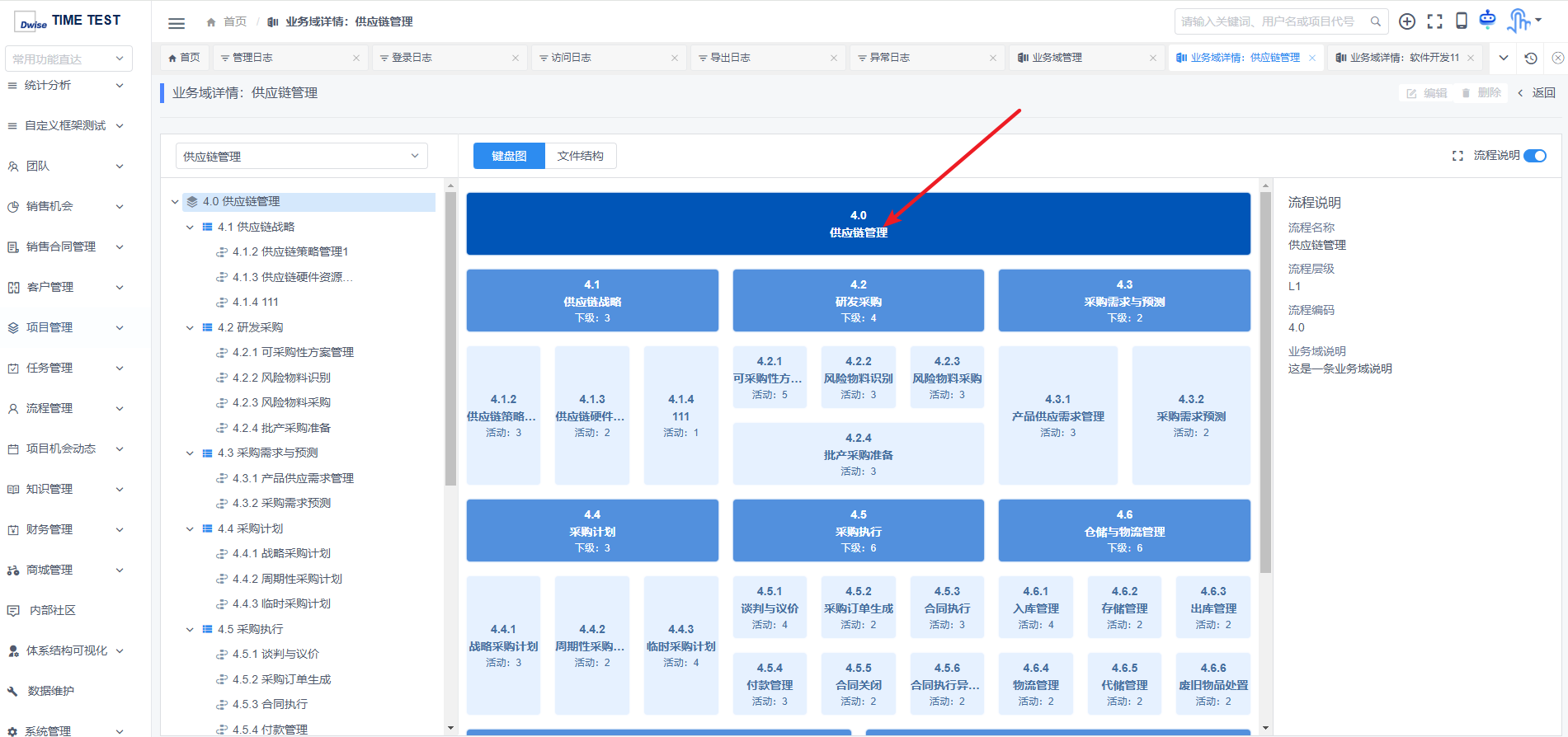The width and height of the screenshot is (1568, 737).
Task: Expand the 销售合同管理 menu chevron
Action: 120,246
